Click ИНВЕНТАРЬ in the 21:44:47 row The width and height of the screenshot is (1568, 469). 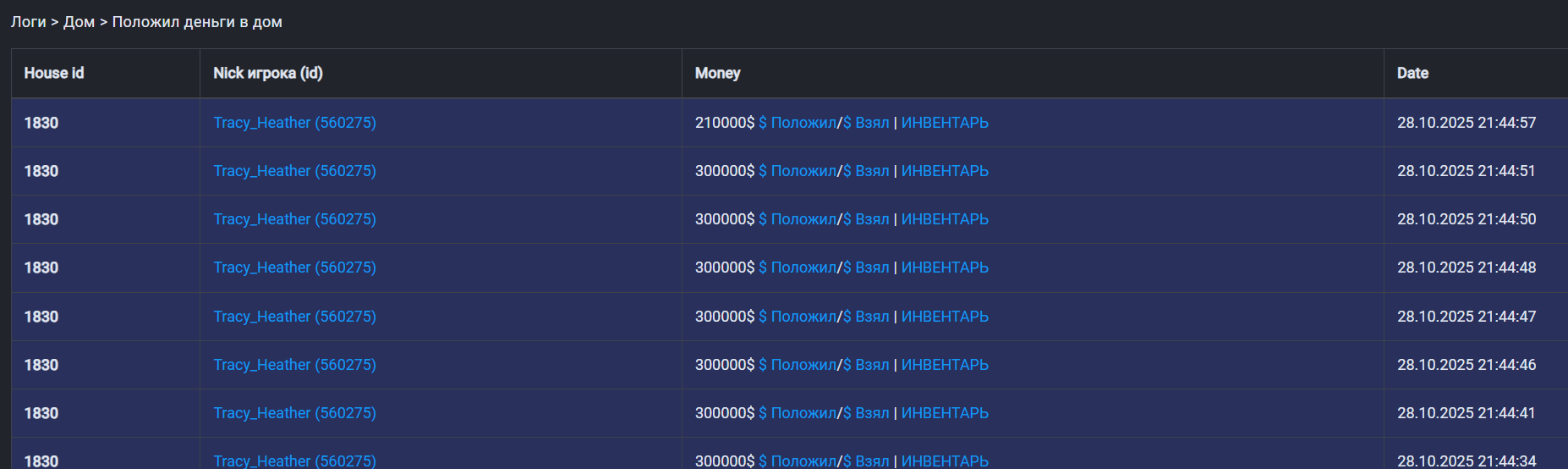pos(945,317)
